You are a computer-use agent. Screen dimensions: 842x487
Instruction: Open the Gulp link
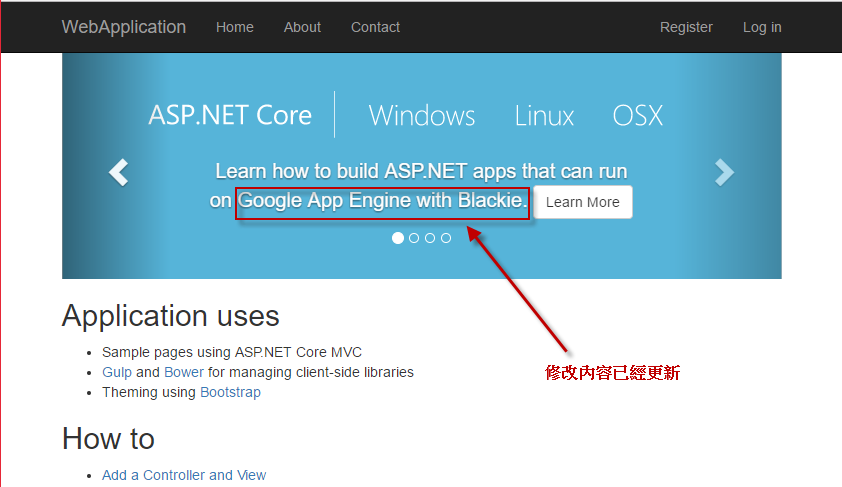click(x=117, y=372)
